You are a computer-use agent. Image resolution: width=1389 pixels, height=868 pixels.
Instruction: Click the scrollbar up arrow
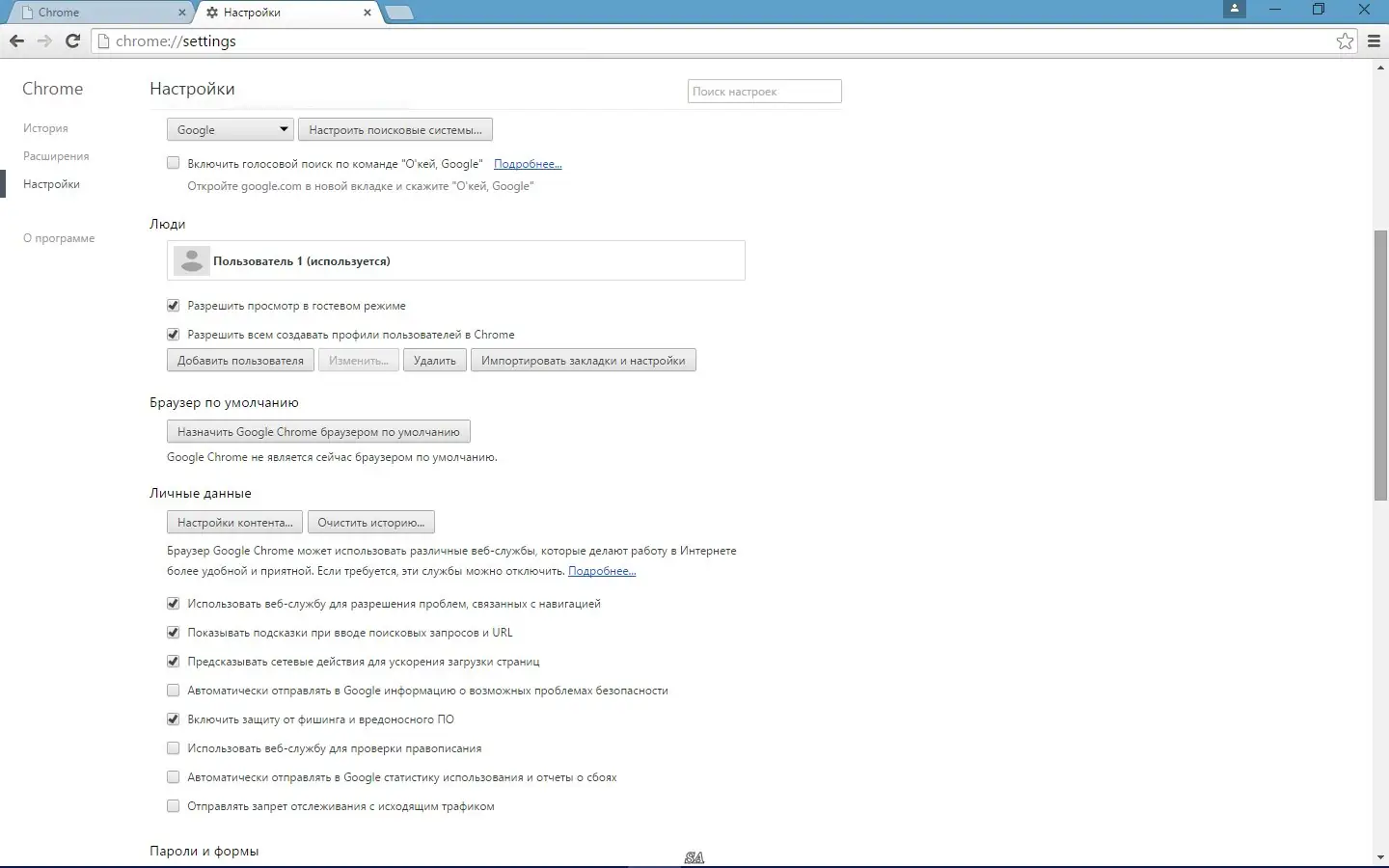(x=1381, y=68)
